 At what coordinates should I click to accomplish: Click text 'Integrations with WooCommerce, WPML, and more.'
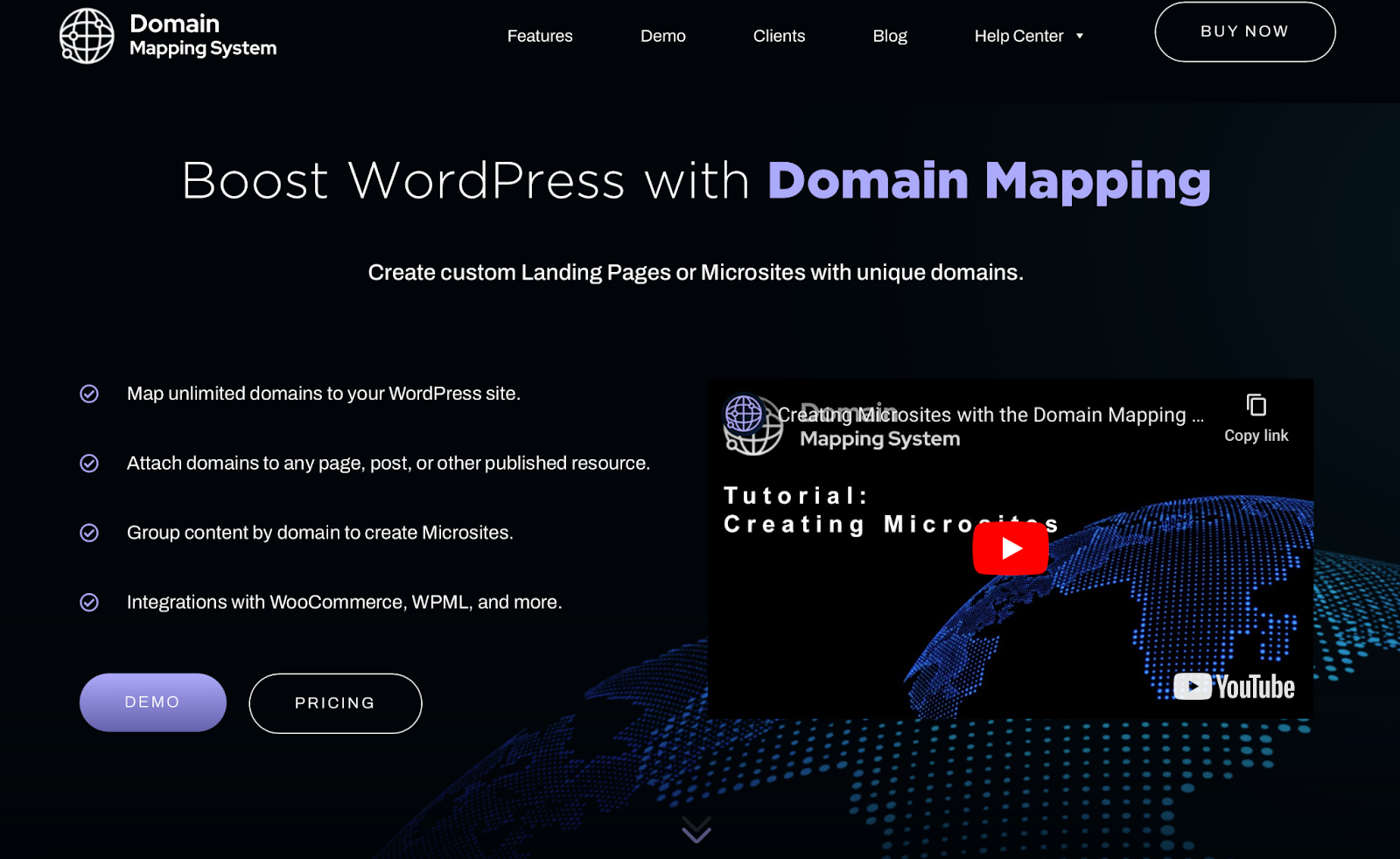345,602
